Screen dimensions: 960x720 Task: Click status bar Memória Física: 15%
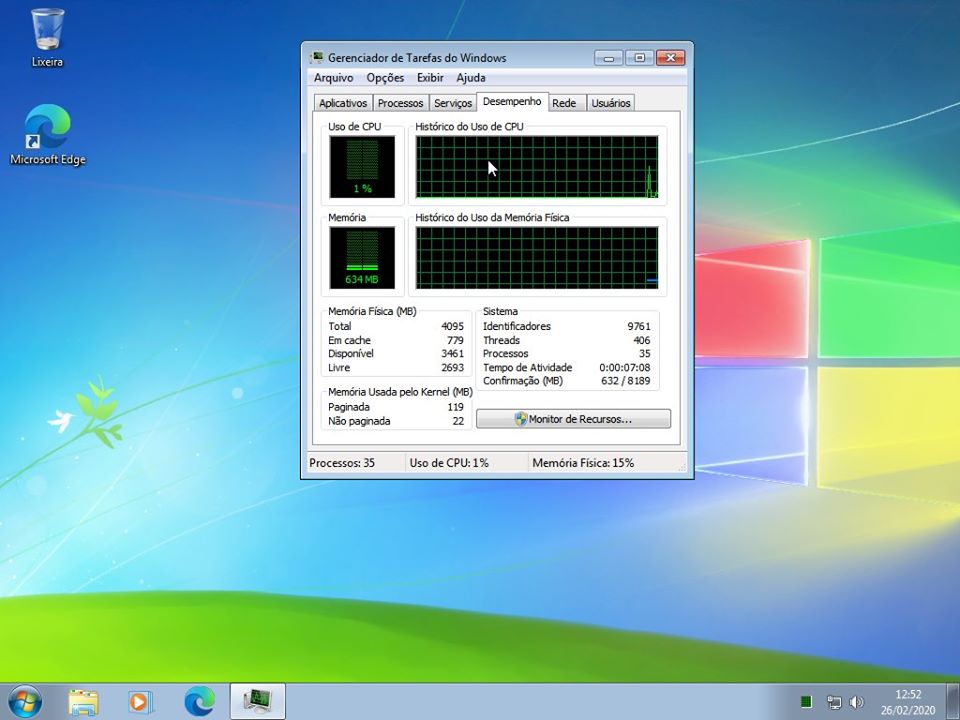pyautogui.click(x=583, y=463)
